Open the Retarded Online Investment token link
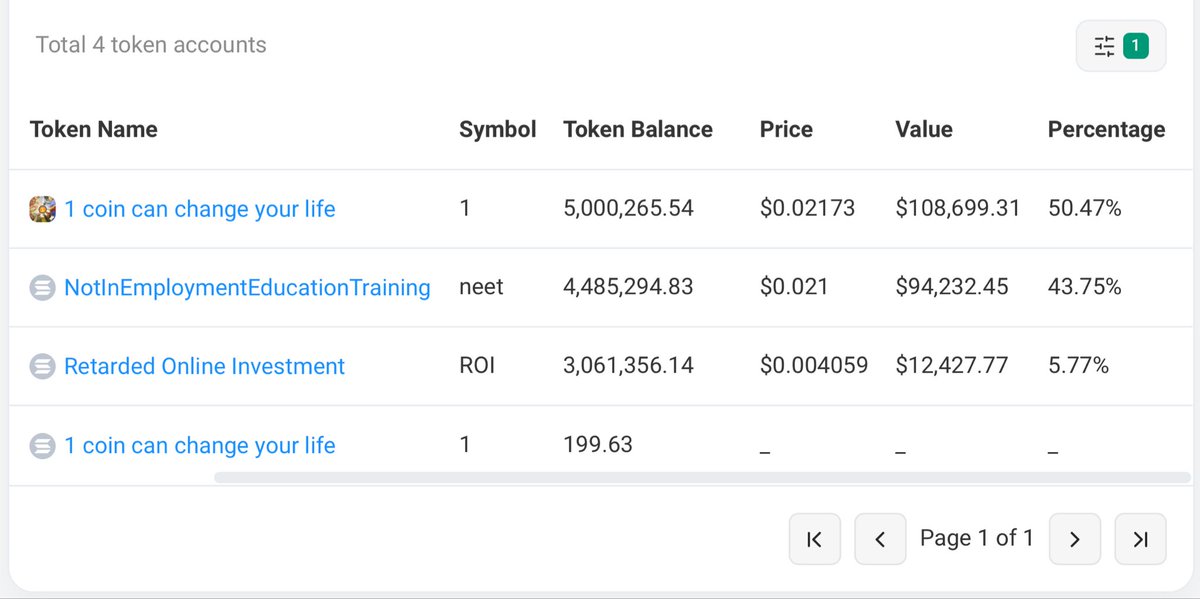 point(204,367)
